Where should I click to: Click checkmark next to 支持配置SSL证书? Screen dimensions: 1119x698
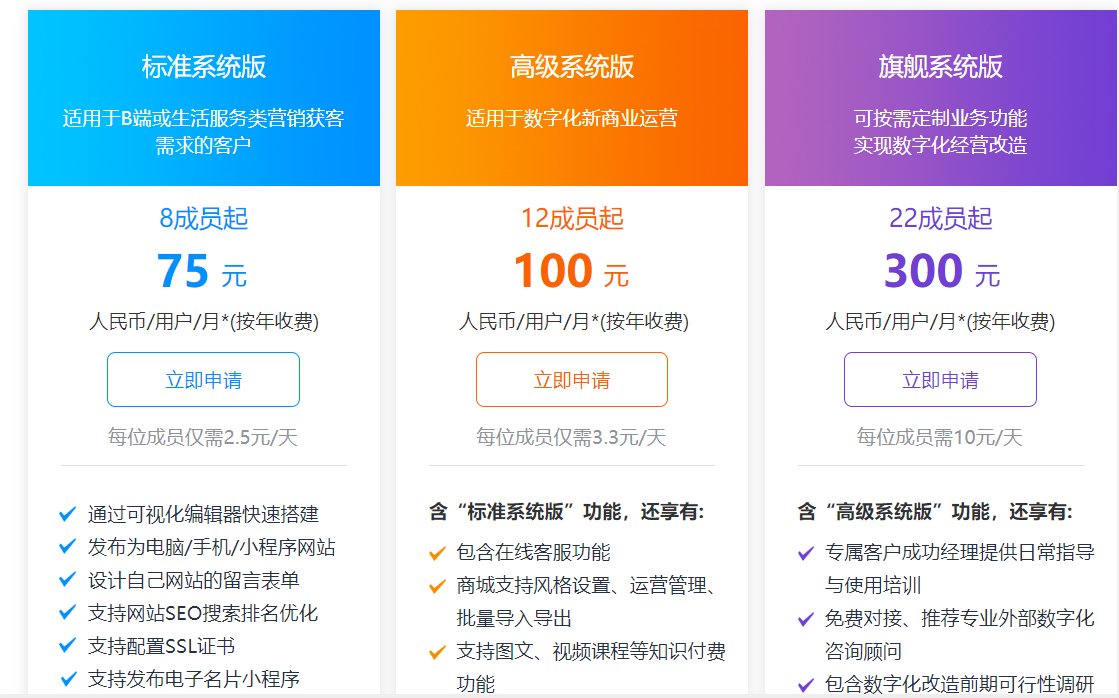coord(68,646)
